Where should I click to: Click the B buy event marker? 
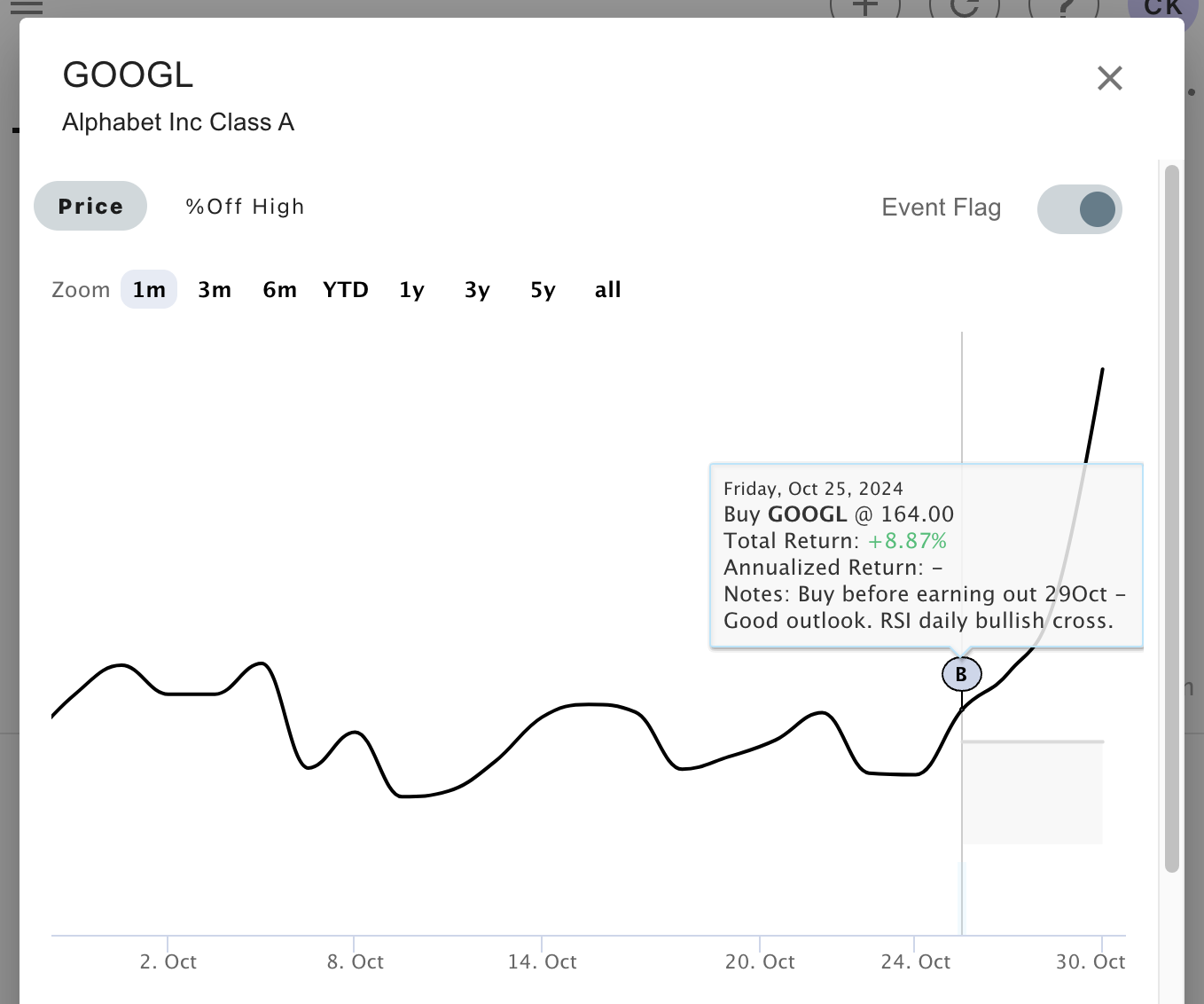click(x=961, y=675)
